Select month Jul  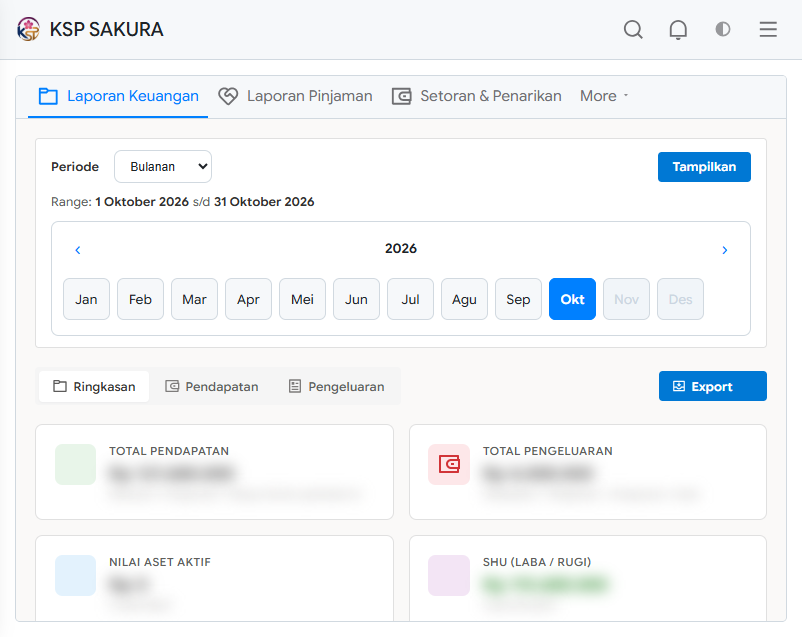[x=410, y=299]
